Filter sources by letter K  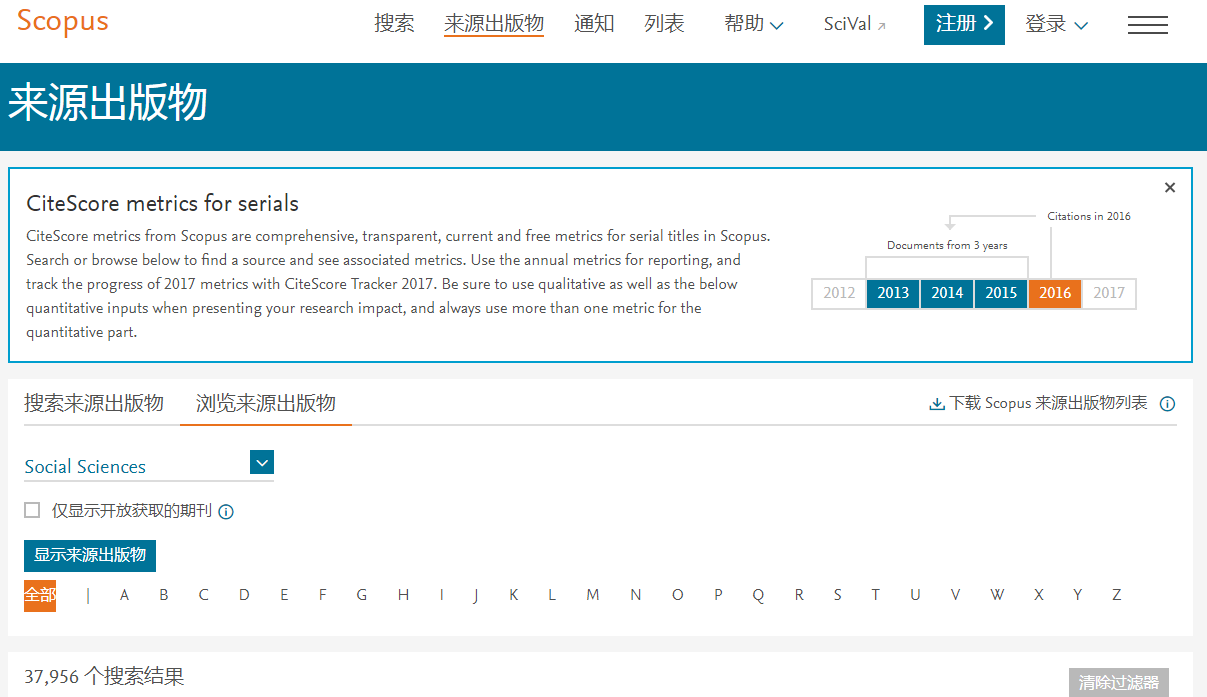click(514, 595)
